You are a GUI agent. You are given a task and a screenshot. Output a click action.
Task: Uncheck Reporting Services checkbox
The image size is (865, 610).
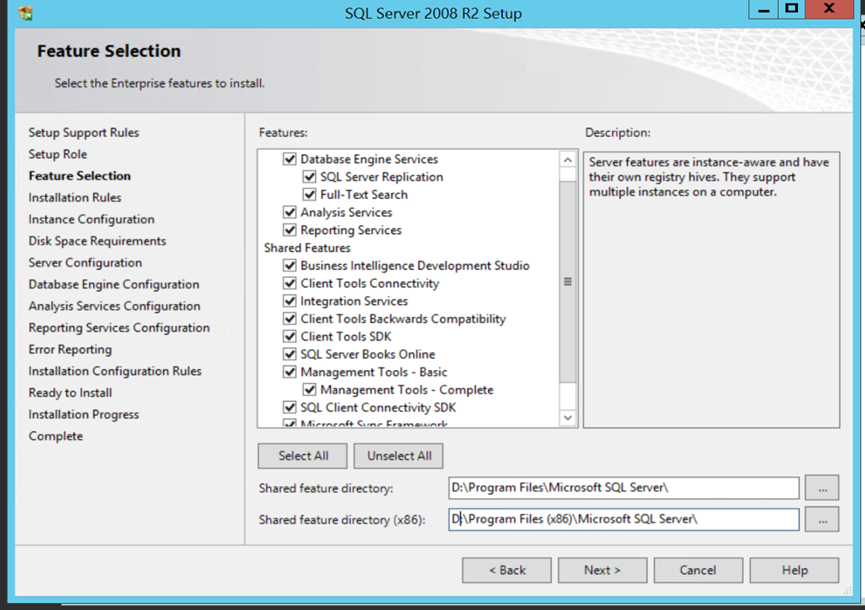[x=290, y=230]
